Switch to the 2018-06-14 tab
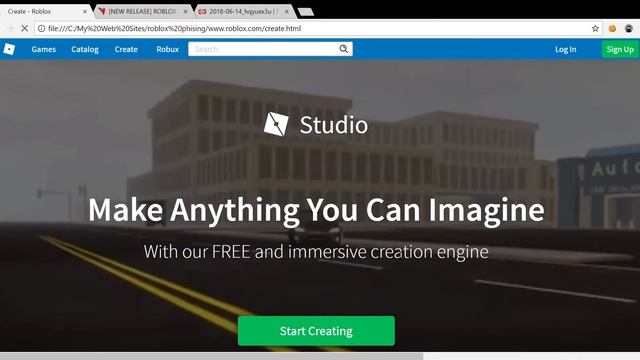The height and width of the screenshot is (360, 640). [244, 11]
